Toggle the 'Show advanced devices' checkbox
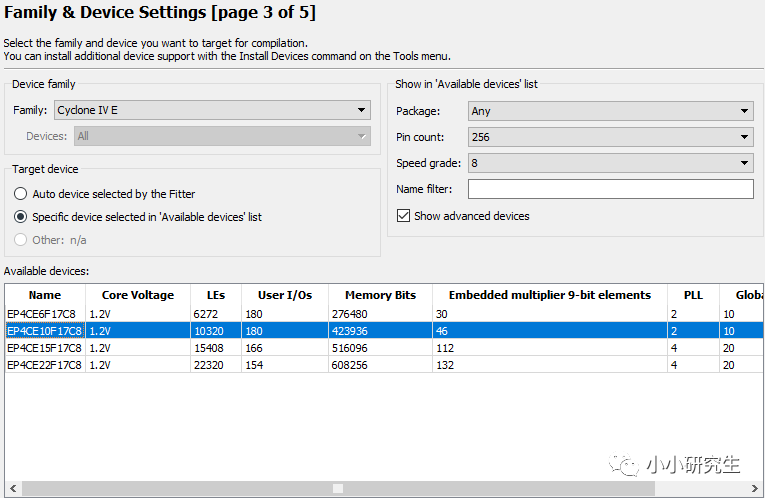Viewport: 765px width, 498px height. point(404,216)
